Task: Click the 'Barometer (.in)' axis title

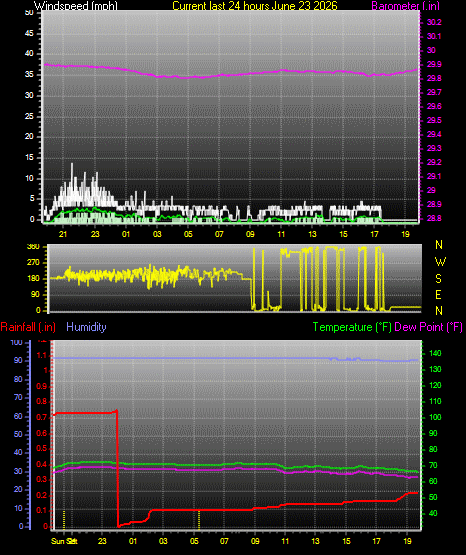Action: [405, 6]
